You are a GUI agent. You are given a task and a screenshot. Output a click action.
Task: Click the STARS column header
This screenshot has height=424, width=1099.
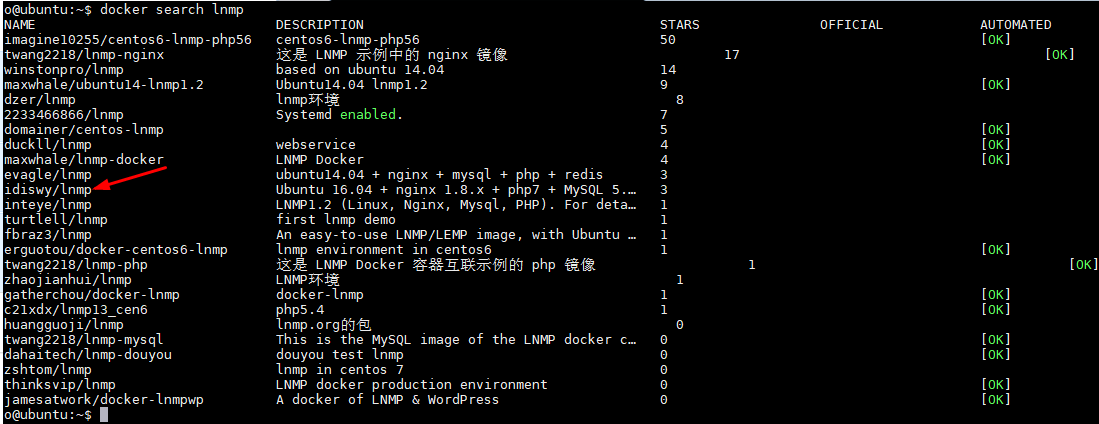tap(680, 25)
